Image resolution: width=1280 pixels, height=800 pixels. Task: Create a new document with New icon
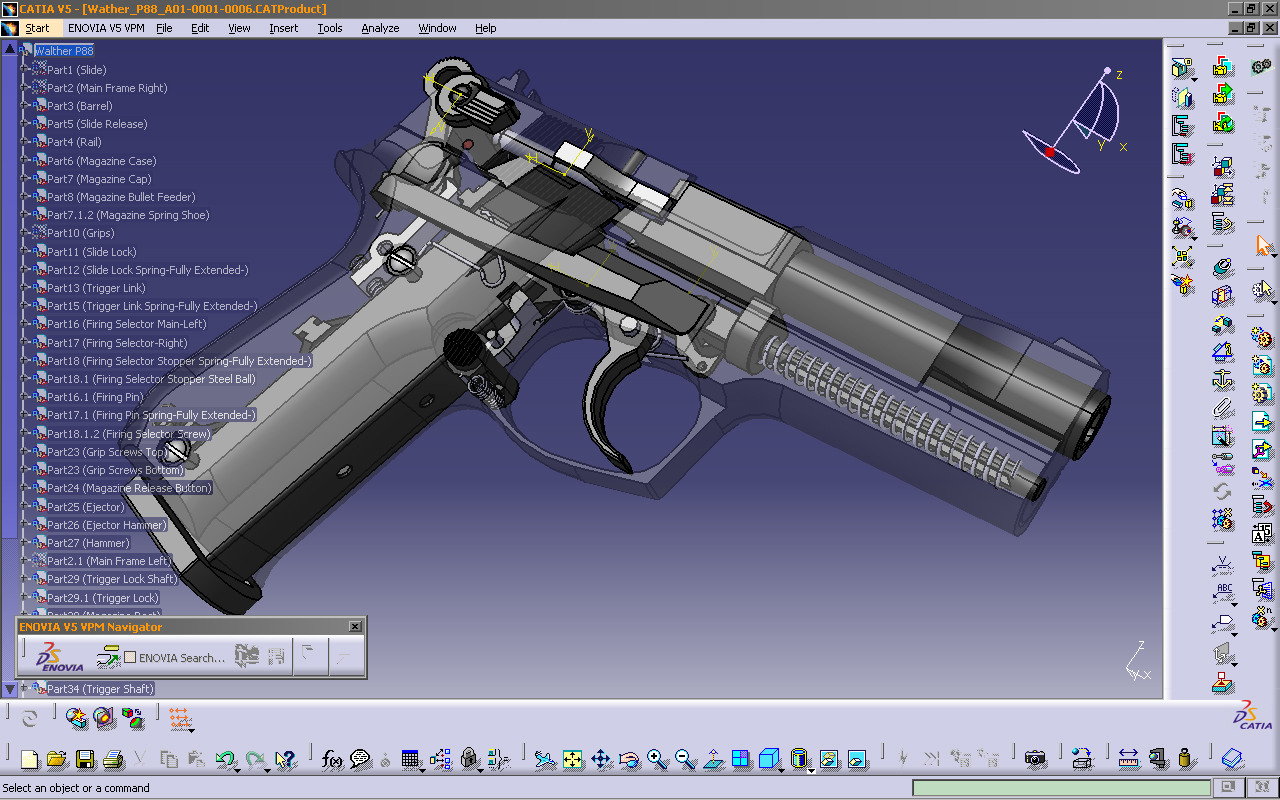pyautogui.click(x=29, y=760)
